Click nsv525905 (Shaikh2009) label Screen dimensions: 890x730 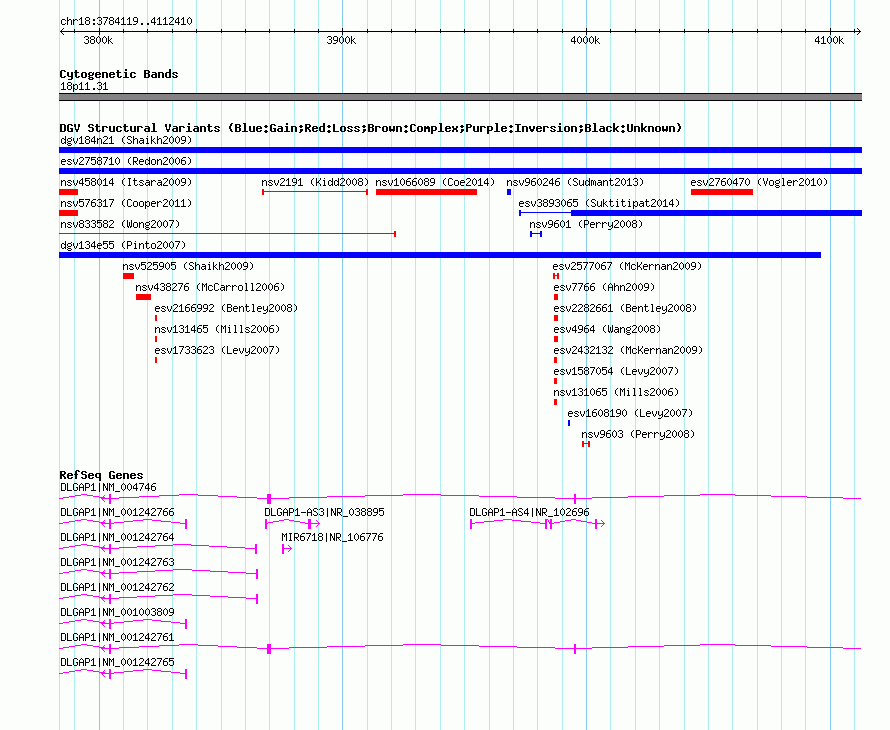(188, 266)
